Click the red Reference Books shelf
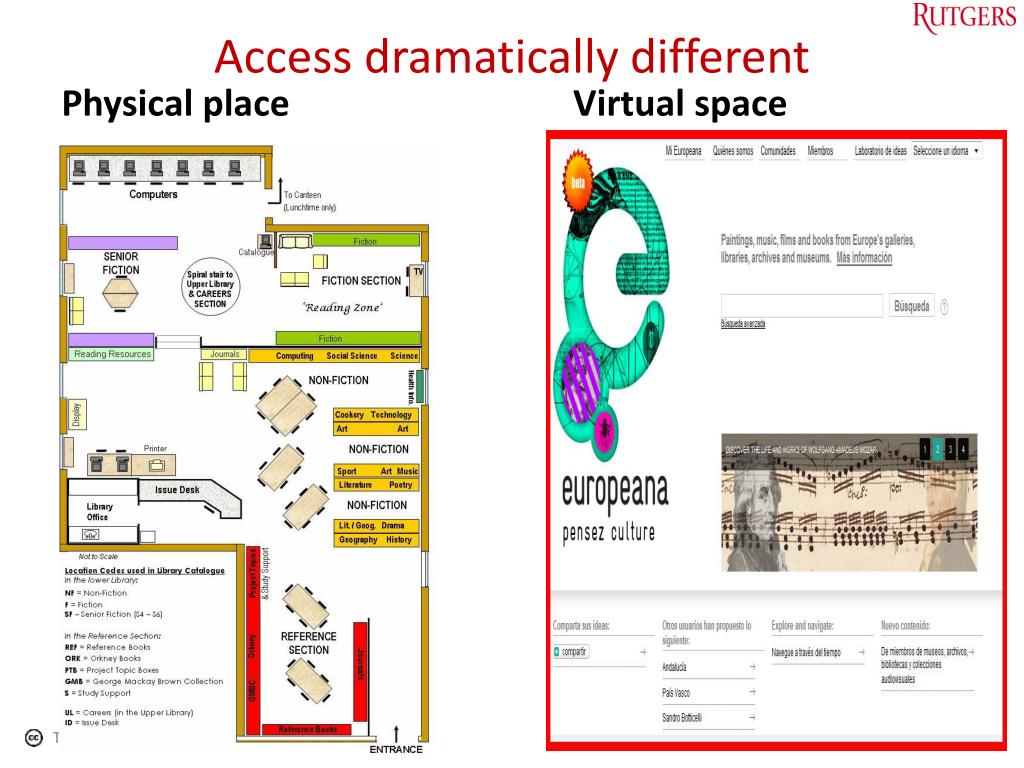The height and width of the screenshot is (768, 1024). pos(307,729)
